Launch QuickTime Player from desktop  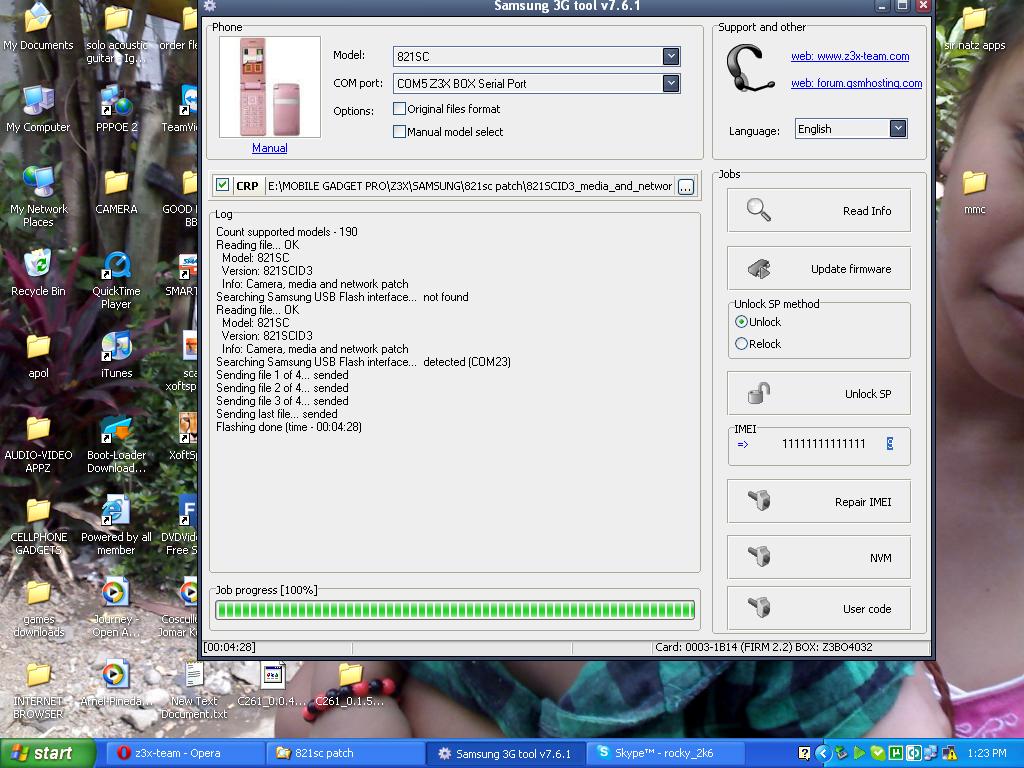(116, 280)
